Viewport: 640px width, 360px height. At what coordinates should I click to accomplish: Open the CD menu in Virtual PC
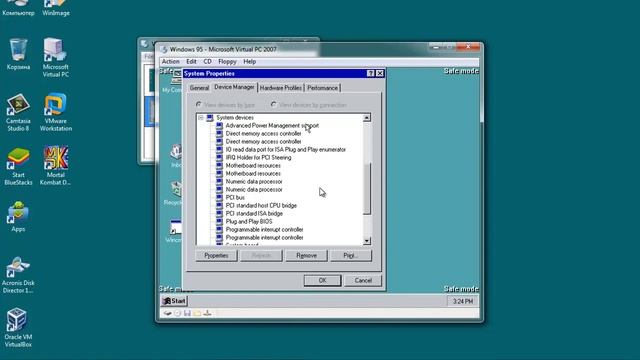pyautogui.click(x=207, y=62)
